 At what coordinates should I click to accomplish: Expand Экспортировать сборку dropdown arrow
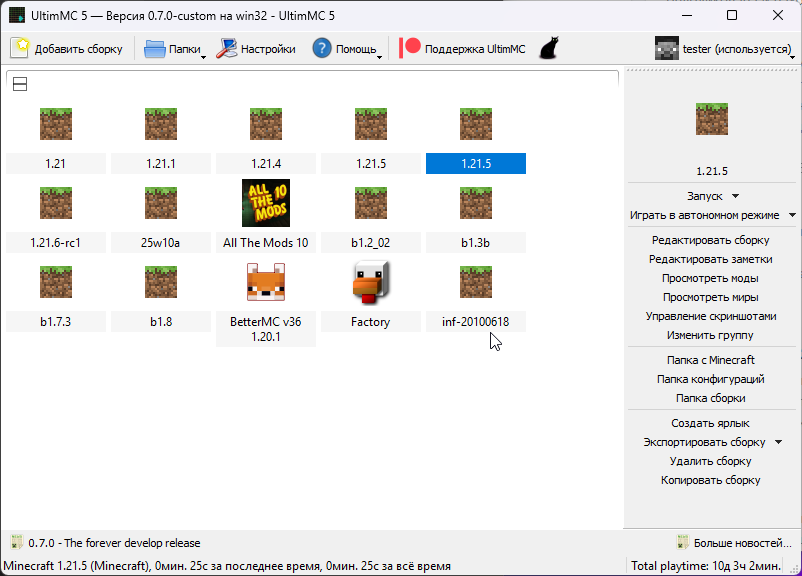pos(778,442)
